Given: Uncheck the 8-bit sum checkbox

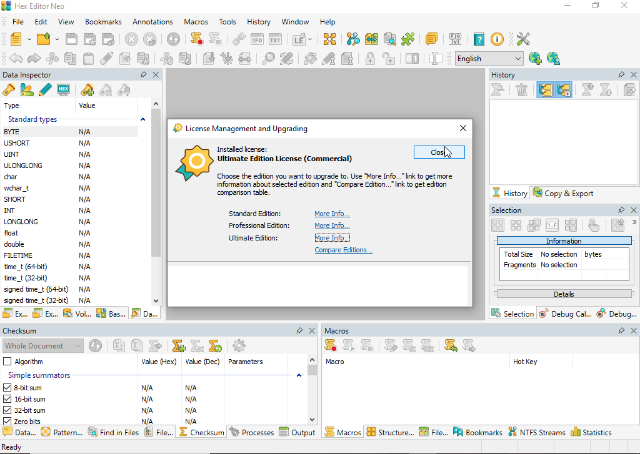Looking at the screenshot, I should [x=7, y=387].
